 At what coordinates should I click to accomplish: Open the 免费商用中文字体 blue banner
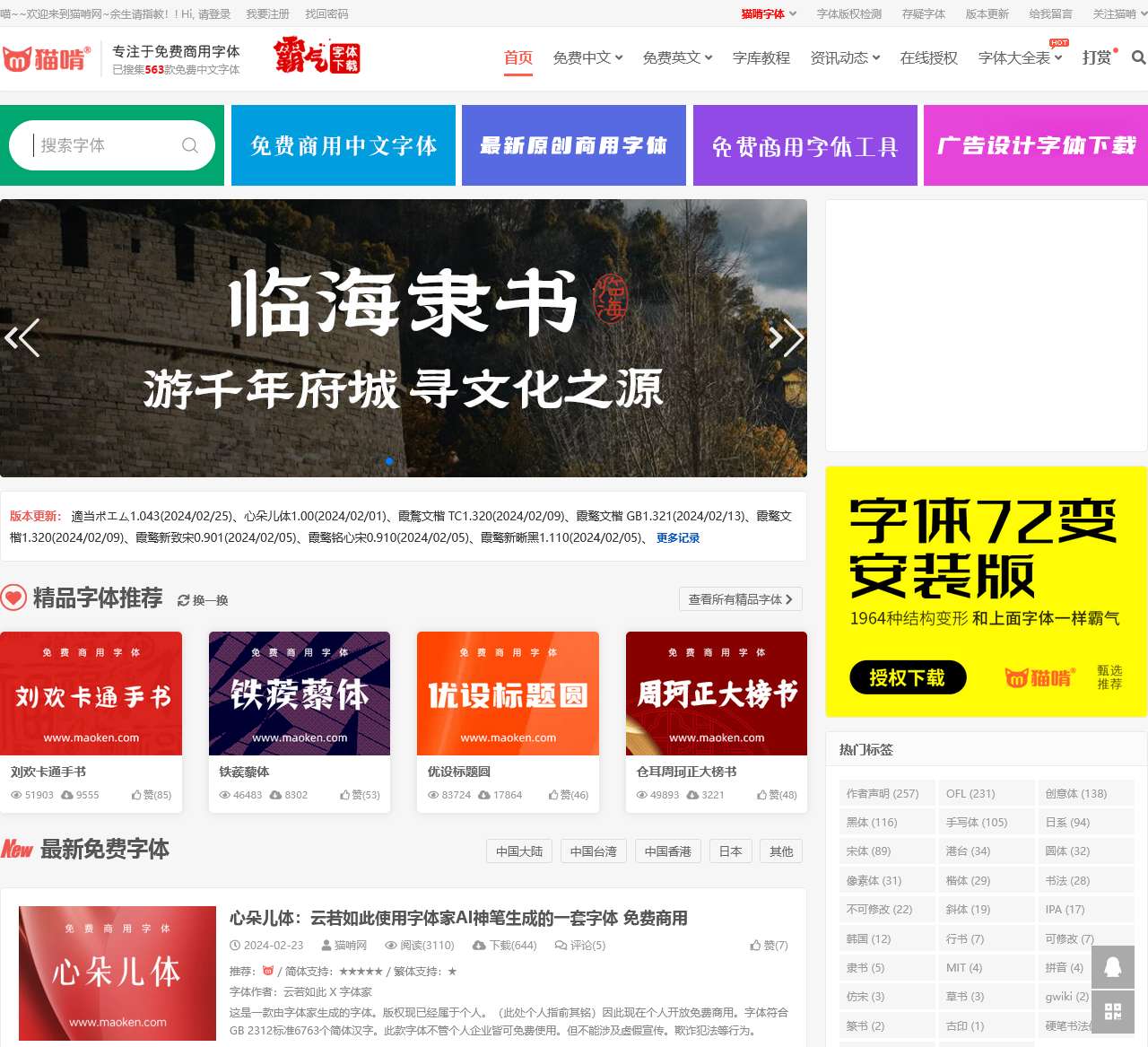click(x=344, y=145)
